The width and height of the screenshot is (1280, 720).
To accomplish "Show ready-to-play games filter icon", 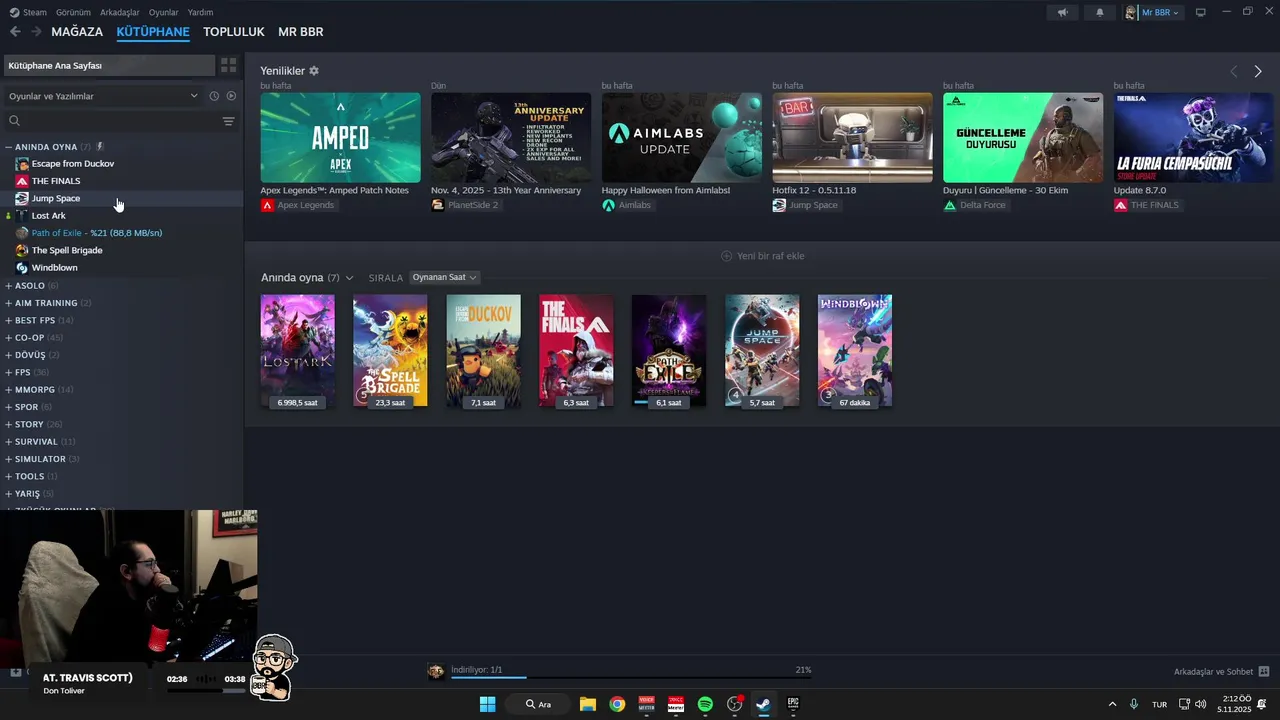I will [231, 96].
